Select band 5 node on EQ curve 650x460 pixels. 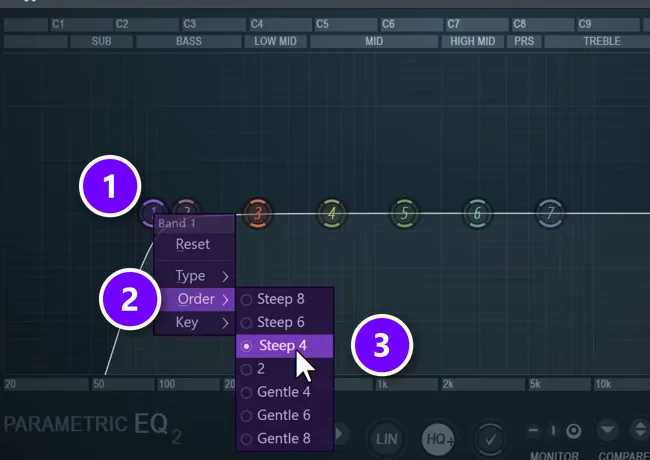[x=405, y=213]
